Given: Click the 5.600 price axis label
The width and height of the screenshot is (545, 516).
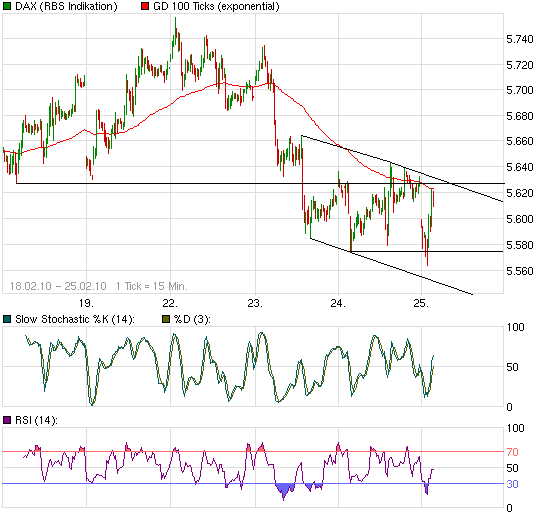Looking at the screenshot, I should (x=520, y=219).
